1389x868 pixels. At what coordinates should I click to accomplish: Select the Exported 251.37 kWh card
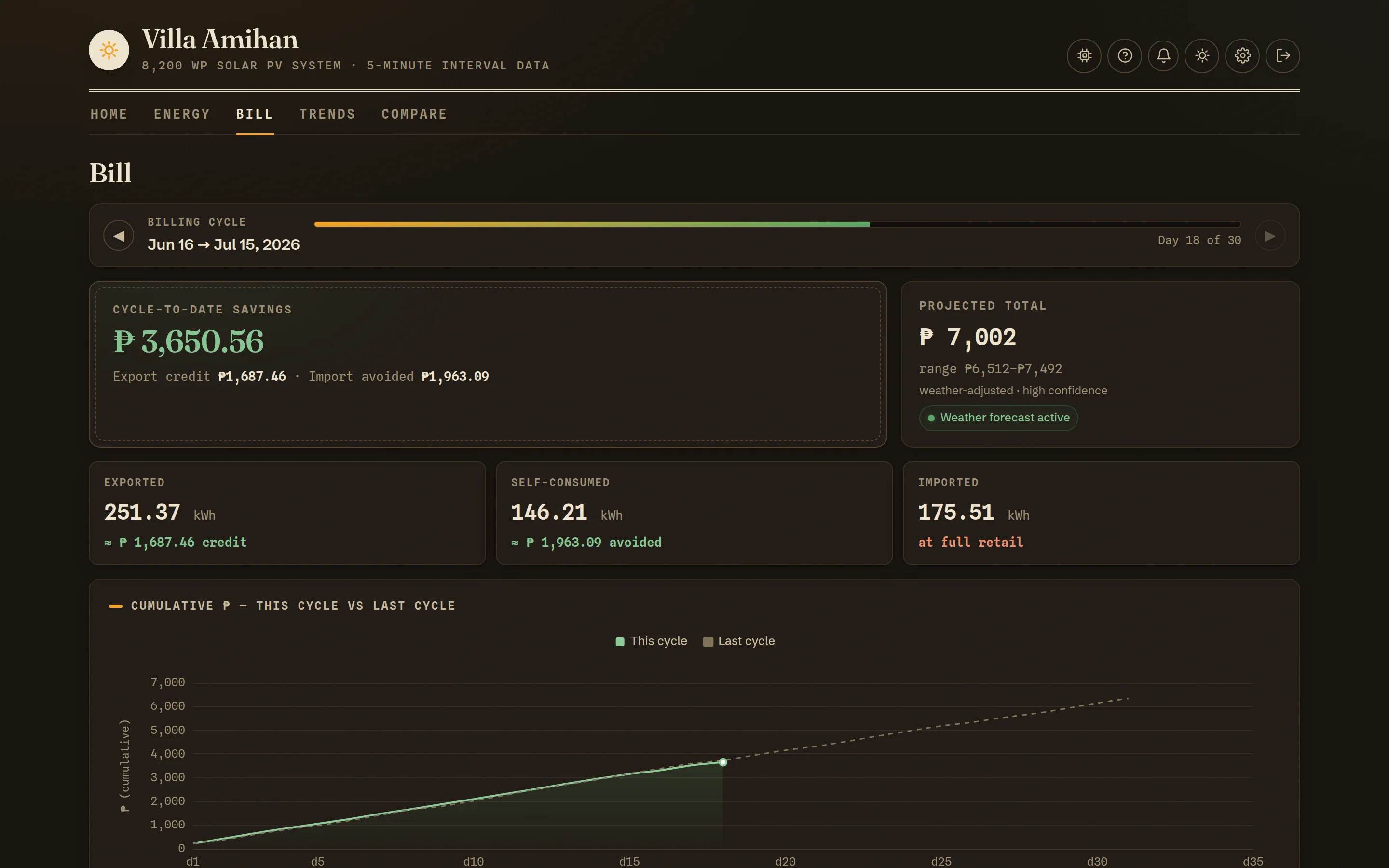point(287,513)
